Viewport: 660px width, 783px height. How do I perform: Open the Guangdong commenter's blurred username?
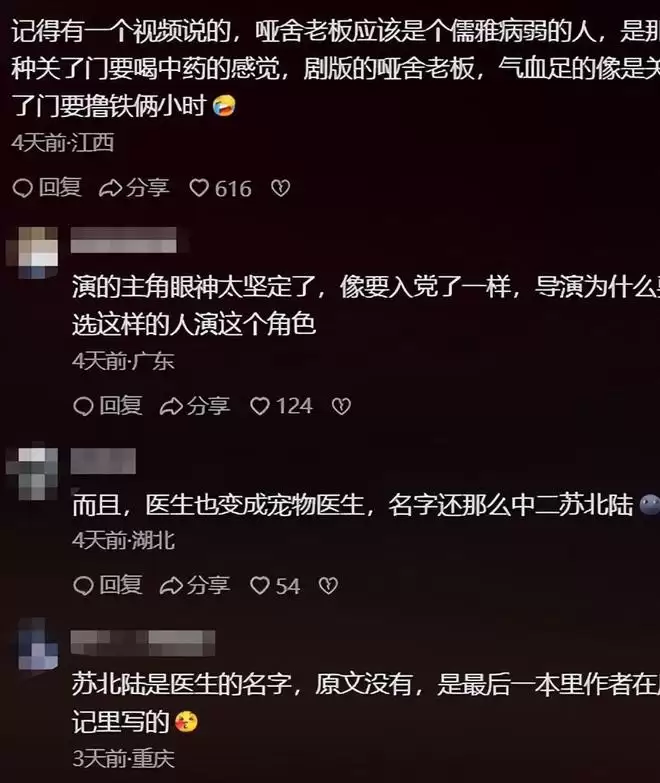pos(124,240)
